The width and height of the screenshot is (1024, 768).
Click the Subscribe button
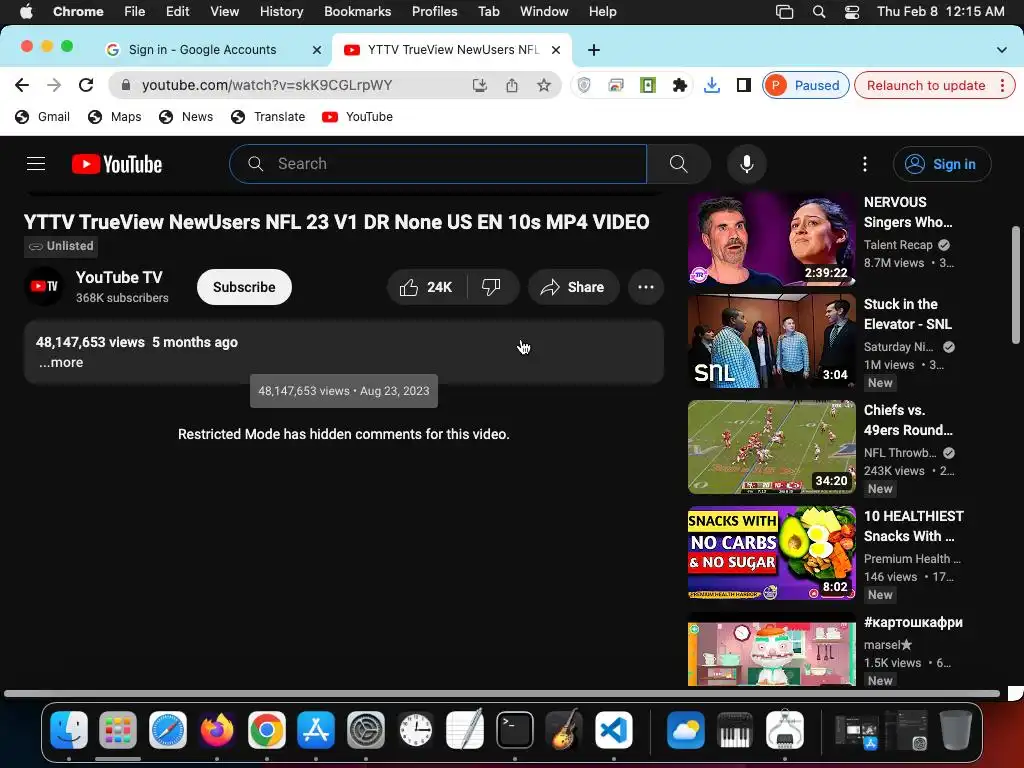coord(244,287)
